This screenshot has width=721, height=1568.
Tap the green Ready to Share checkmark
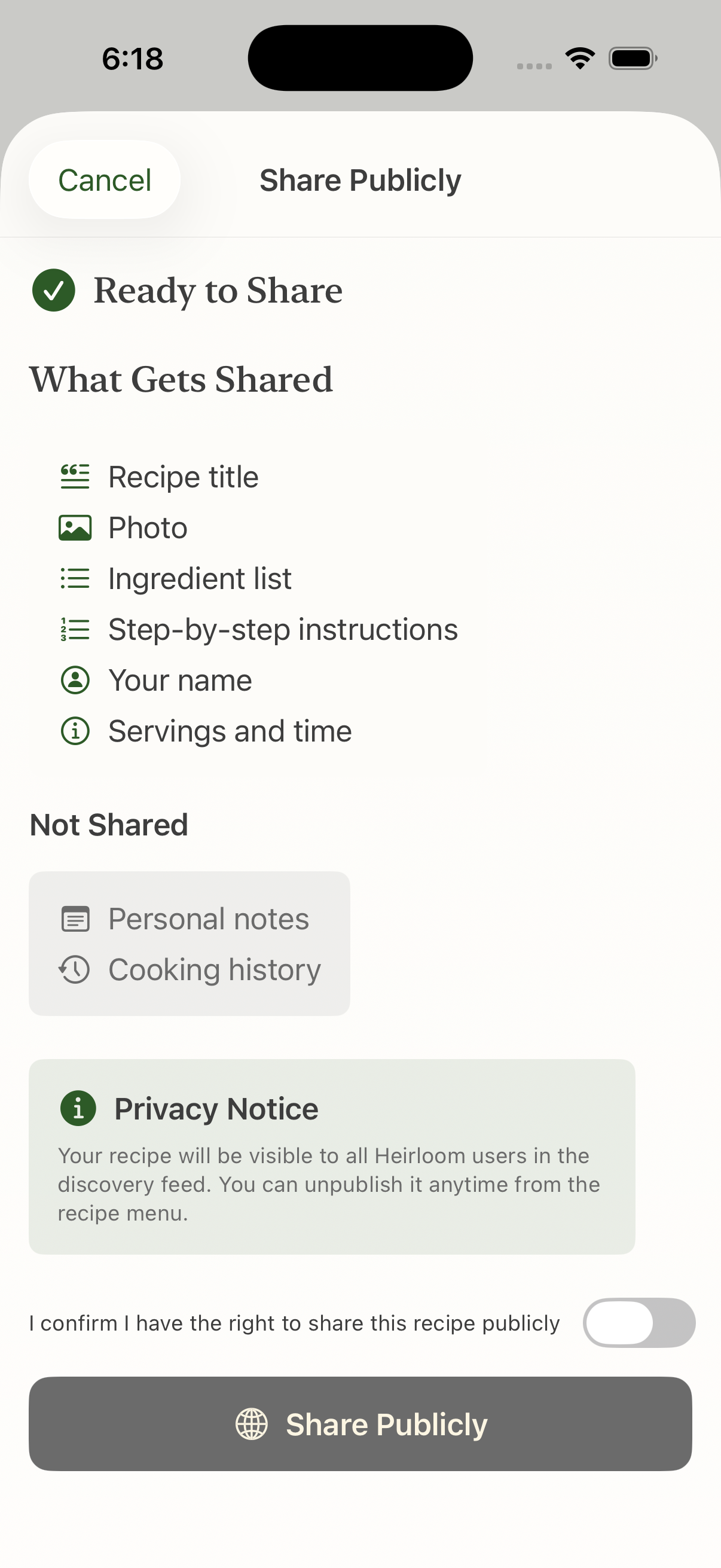click(x=54, y=291)
